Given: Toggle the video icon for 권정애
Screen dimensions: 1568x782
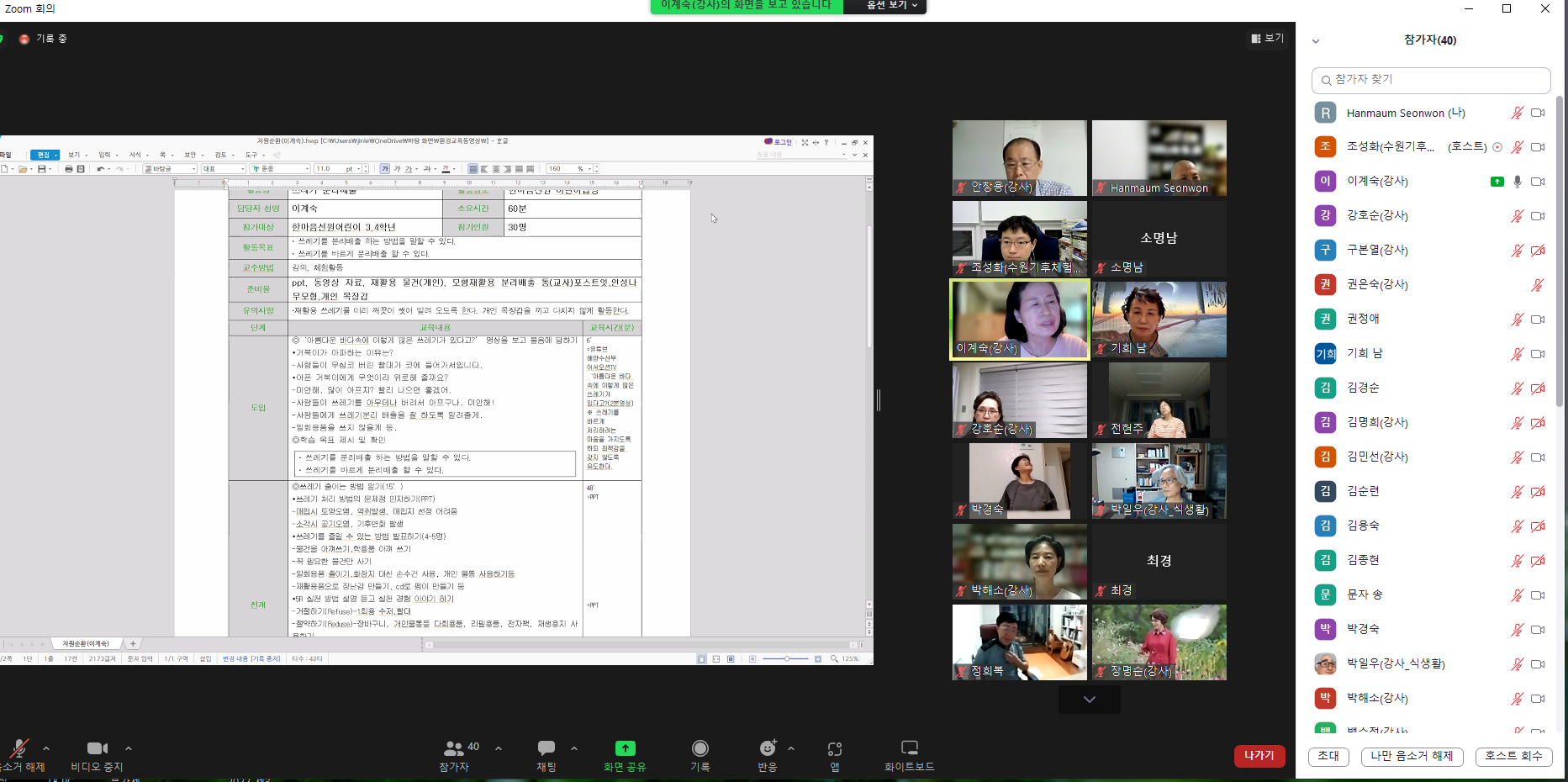Looking at the screenshot, I should 1538,320.
